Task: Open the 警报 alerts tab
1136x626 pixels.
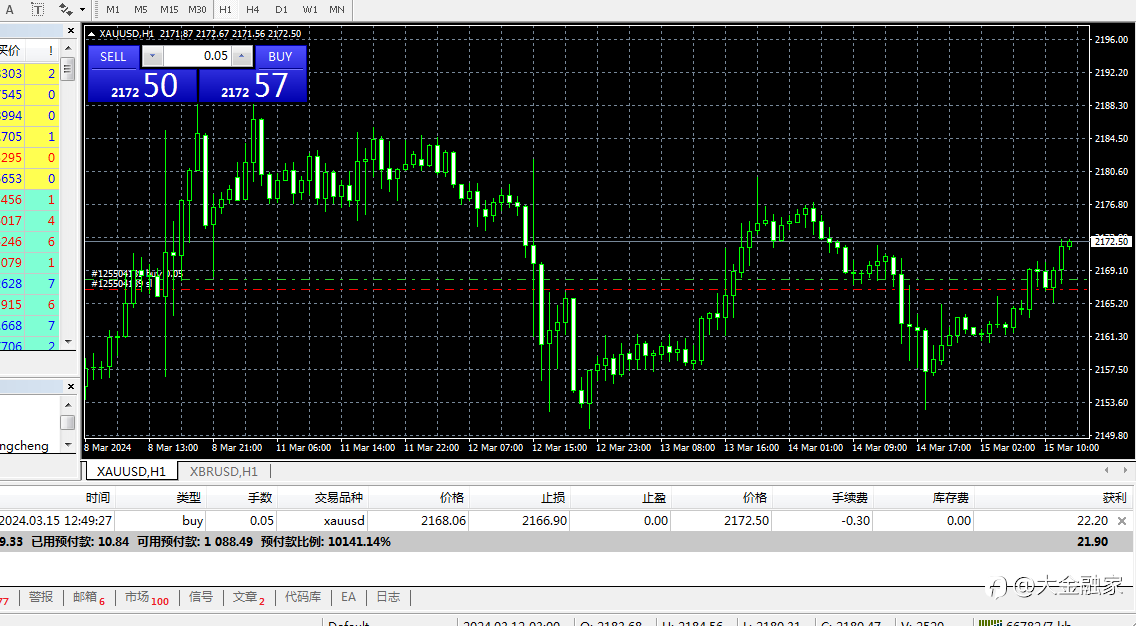Action: (x=41, y=597)
